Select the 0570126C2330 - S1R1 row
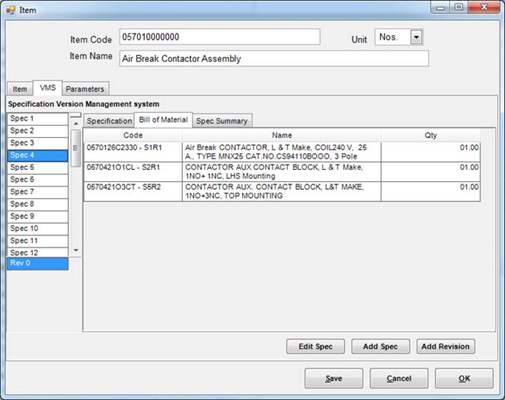This screenshot has height=400, width=505. pos(282,152)
